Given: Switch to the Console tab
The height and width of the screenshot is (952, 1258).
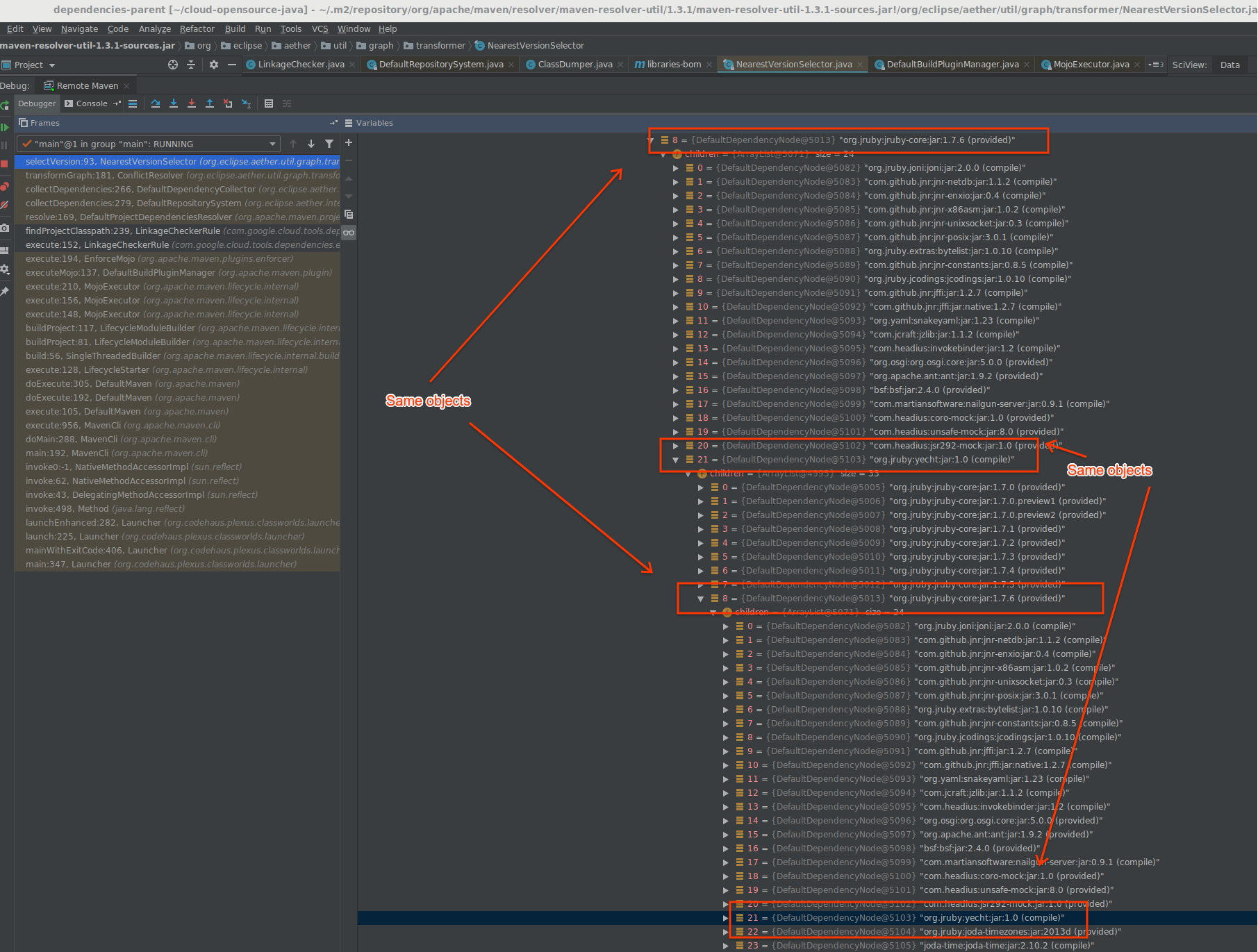Looking at the screenshot, I should 92,103.
